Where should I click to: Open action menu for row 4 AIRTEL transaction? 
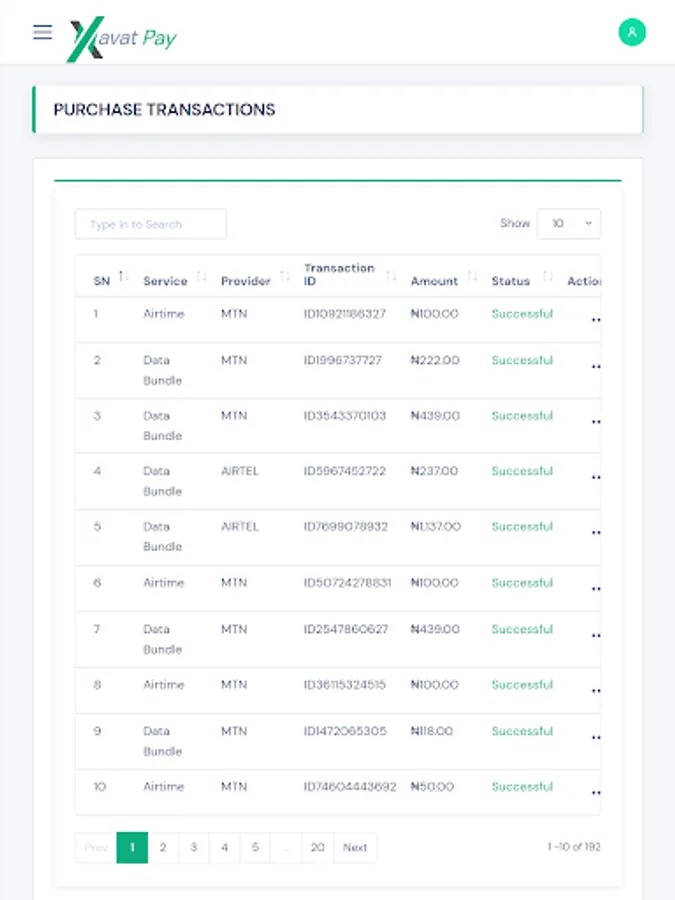click(596, 478)
